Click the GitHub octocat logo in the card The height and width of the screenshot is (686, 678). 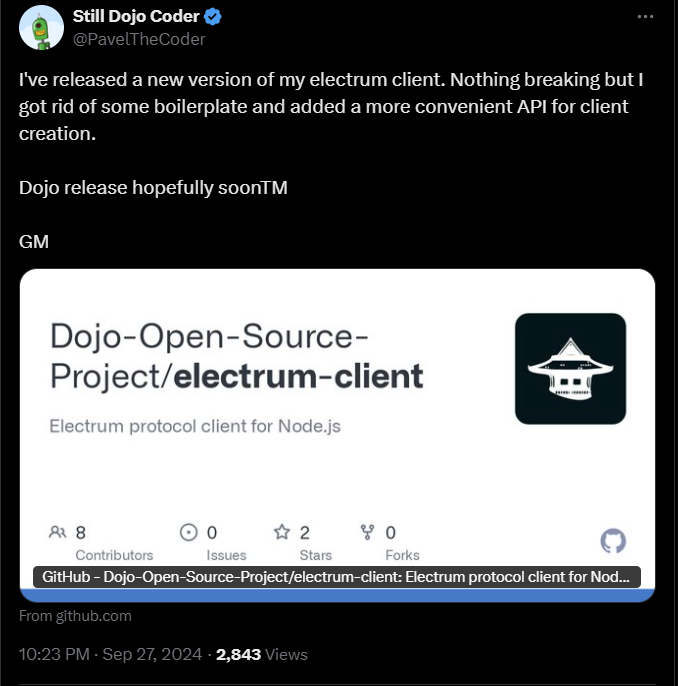613,541
